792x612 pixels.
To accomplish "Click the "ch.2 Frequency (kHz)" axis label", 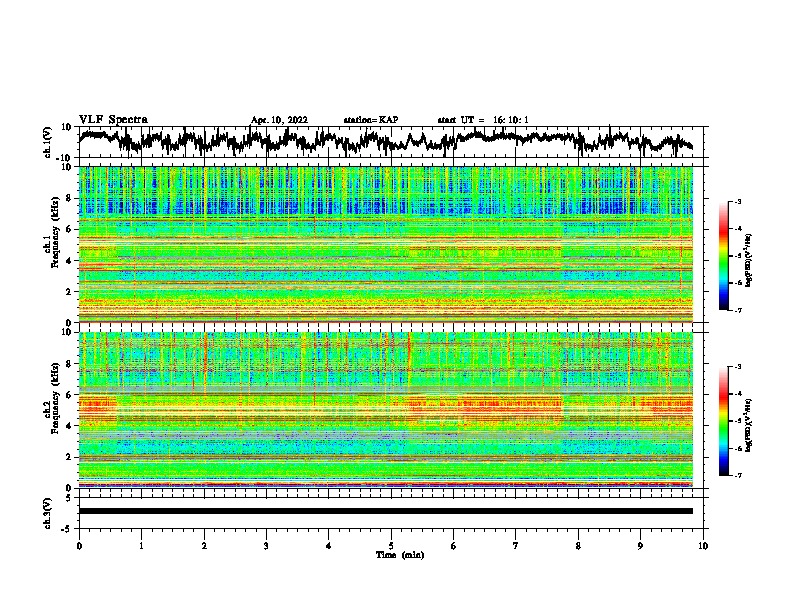I will pyautogui.click(x=51, y=398).
